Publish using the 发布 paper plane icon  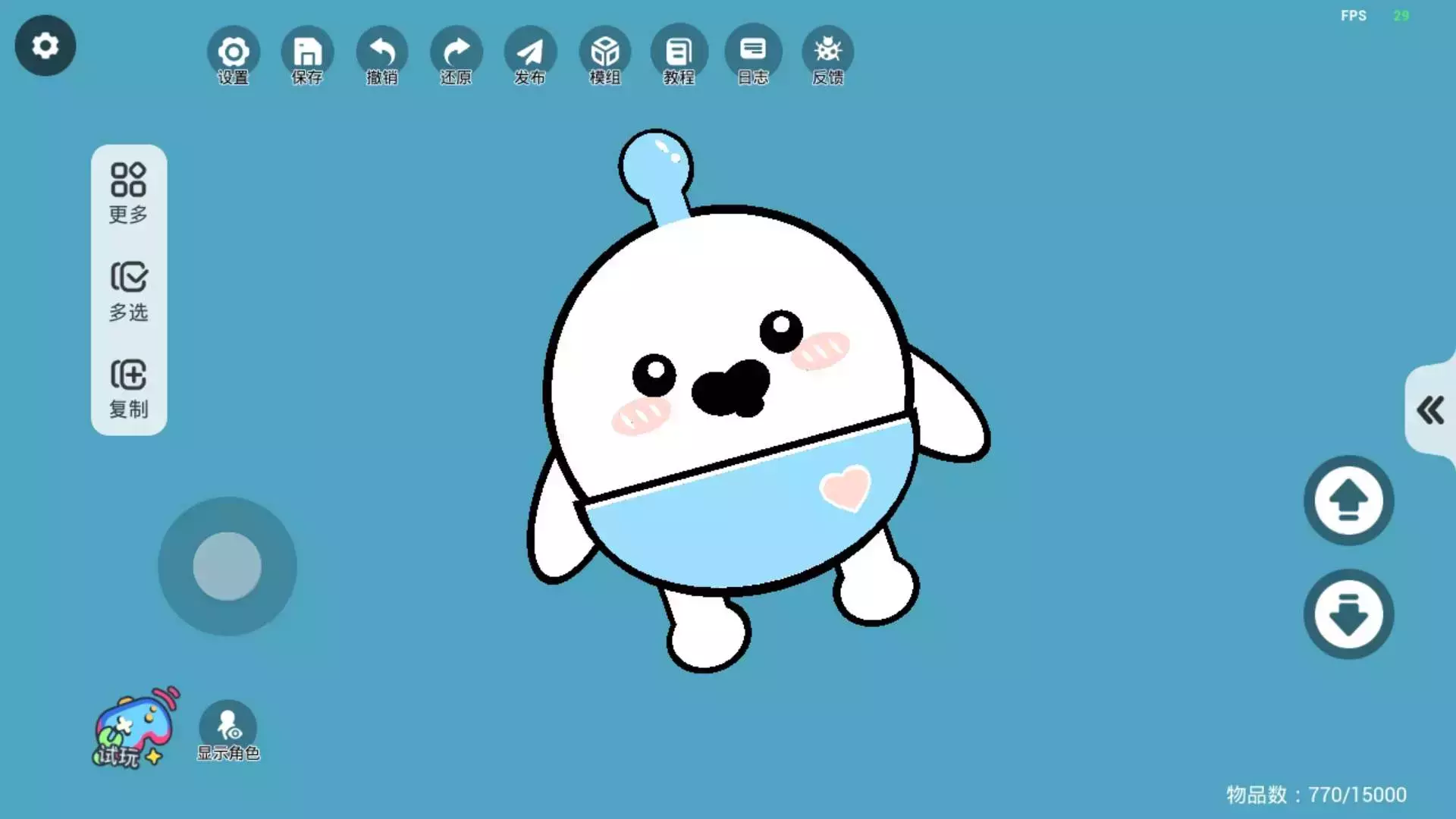(x=530, y=53)
